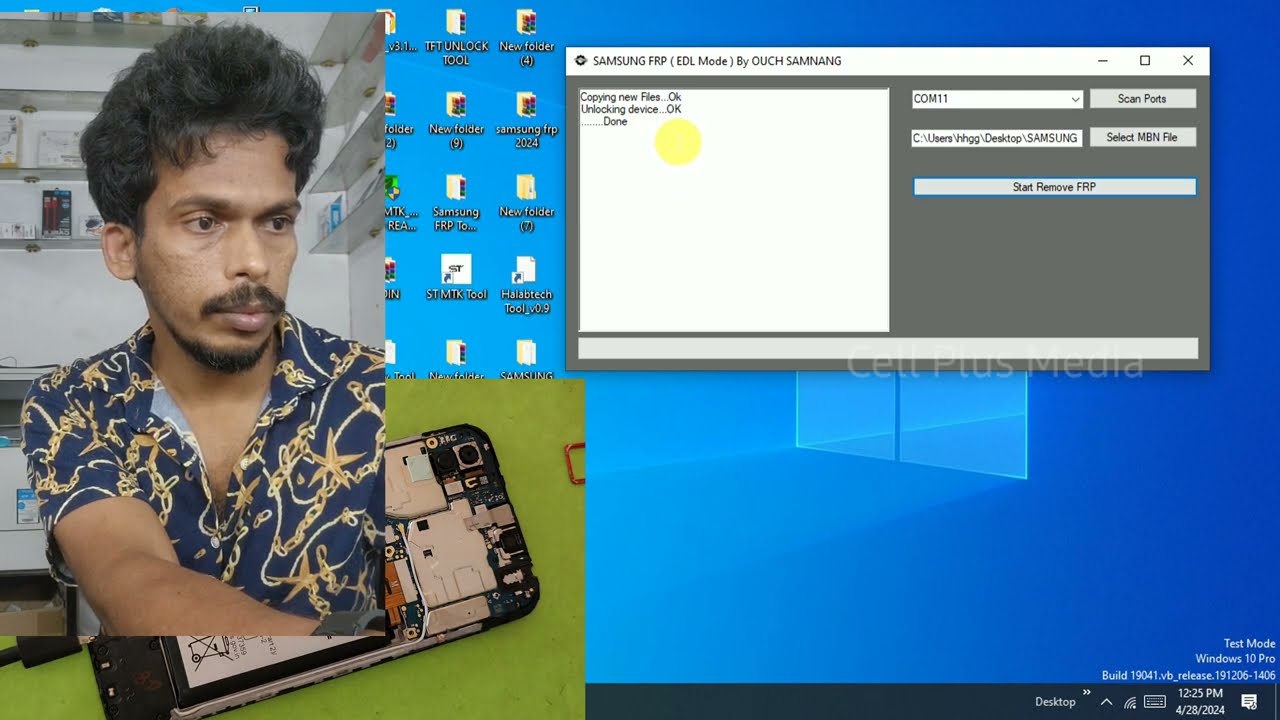Maximize the SAMSUNG FRP window
Screen dimensions: 1280x720
[x=1145, y=61]
